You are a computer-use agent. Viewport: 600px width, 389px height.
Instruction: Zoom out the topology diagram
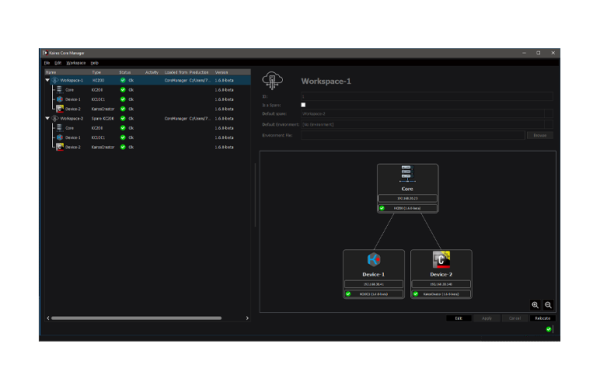[x=548, y=305]
